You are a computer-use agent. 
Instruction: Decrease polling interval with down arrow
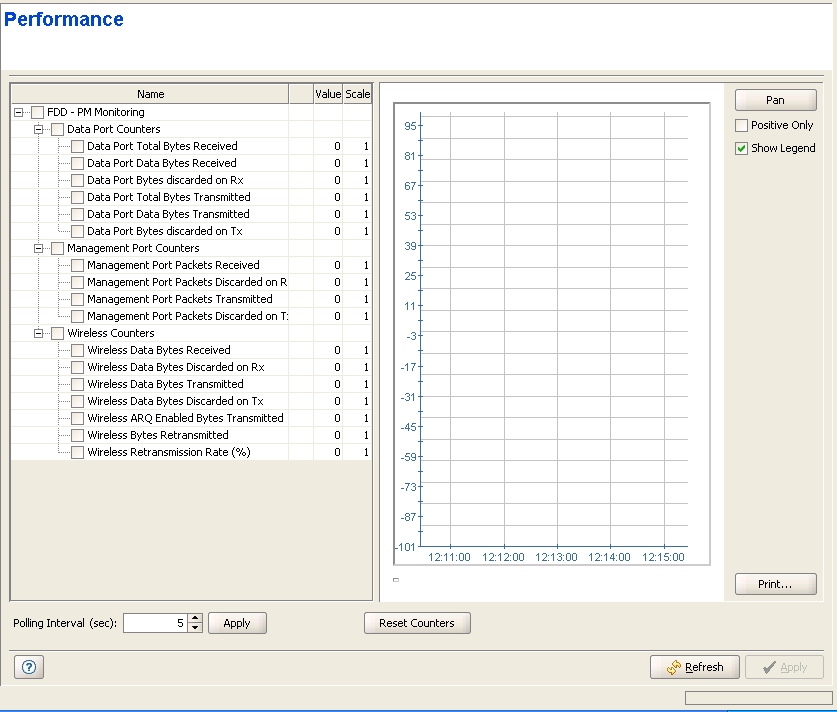coord(195,628)
